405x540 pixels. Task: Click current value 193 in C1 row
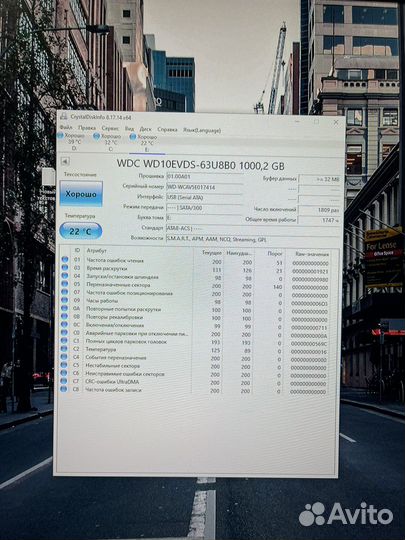click(216, 343)
